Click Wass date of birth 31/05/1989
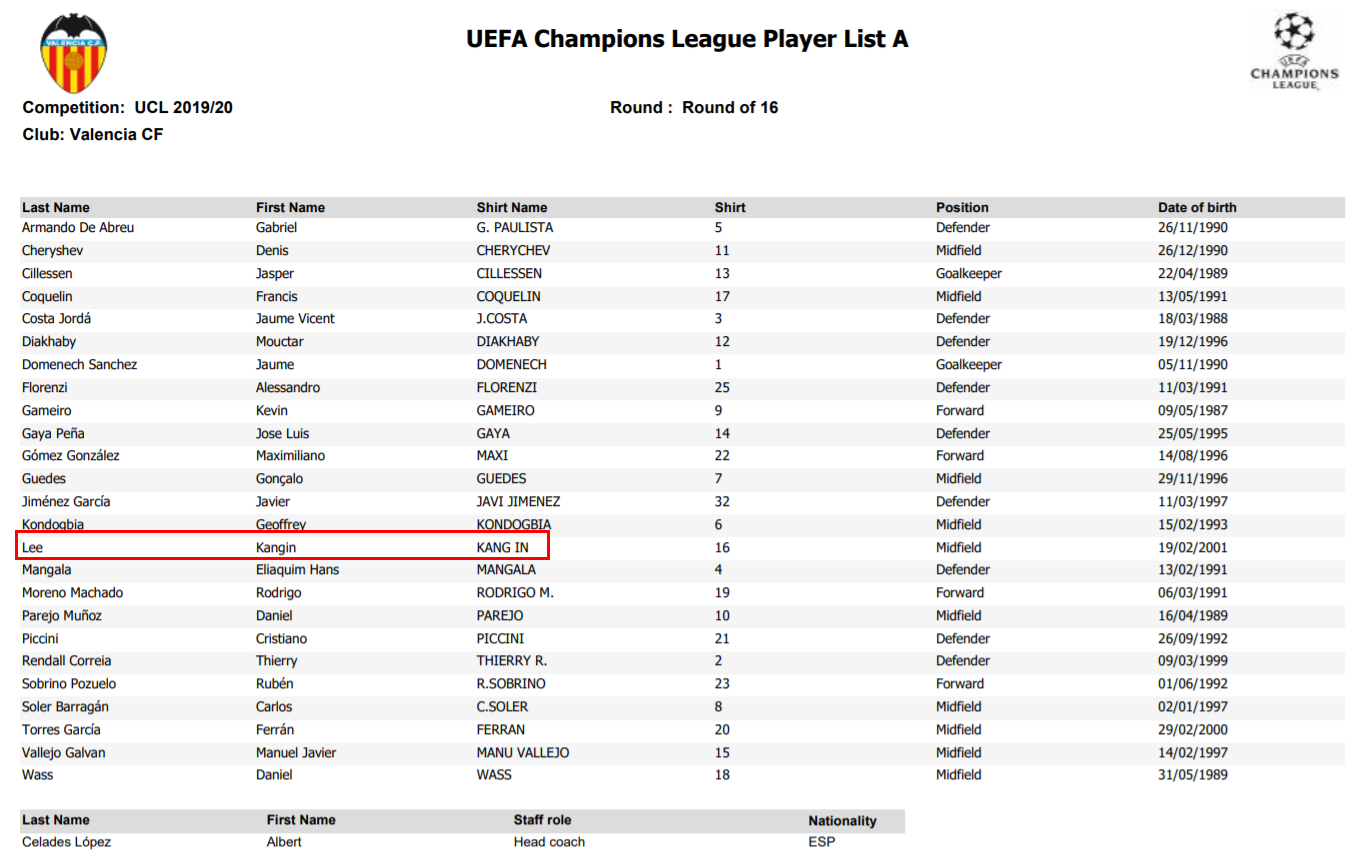This screenshot has height=862, width=1369. tap(1193, 775)
